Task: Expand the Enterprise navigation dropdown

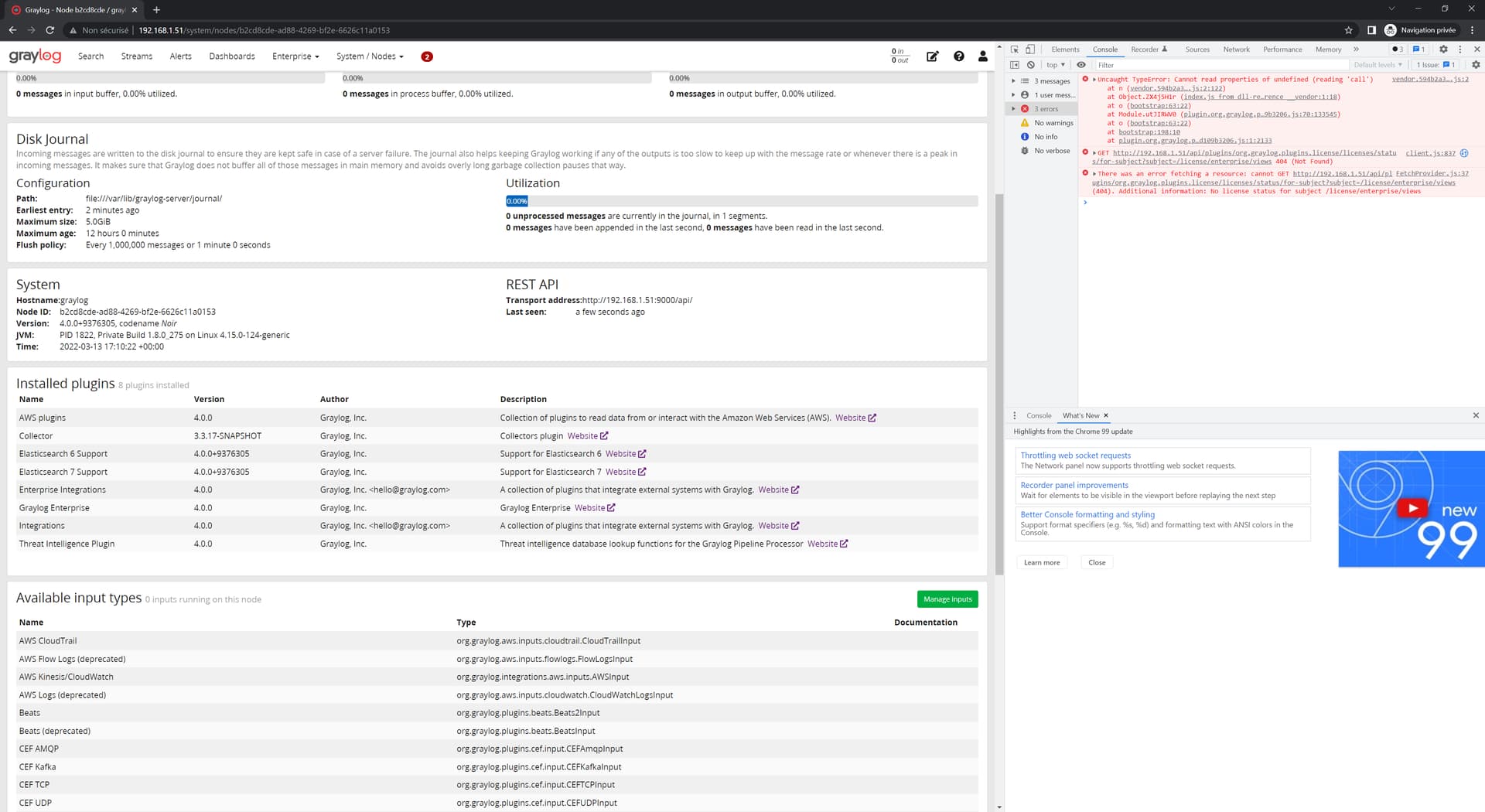Action: tap(295, 56)
